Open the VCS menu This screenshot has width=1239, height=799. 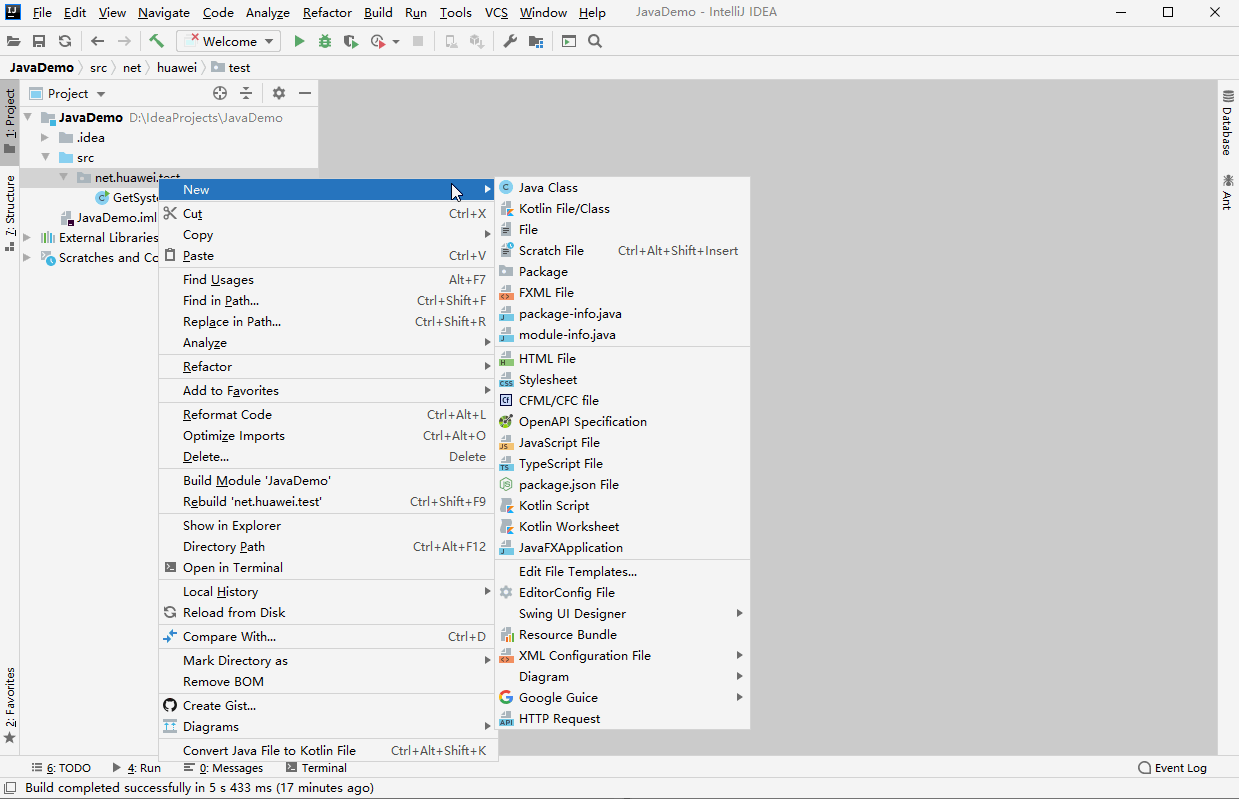496,13
